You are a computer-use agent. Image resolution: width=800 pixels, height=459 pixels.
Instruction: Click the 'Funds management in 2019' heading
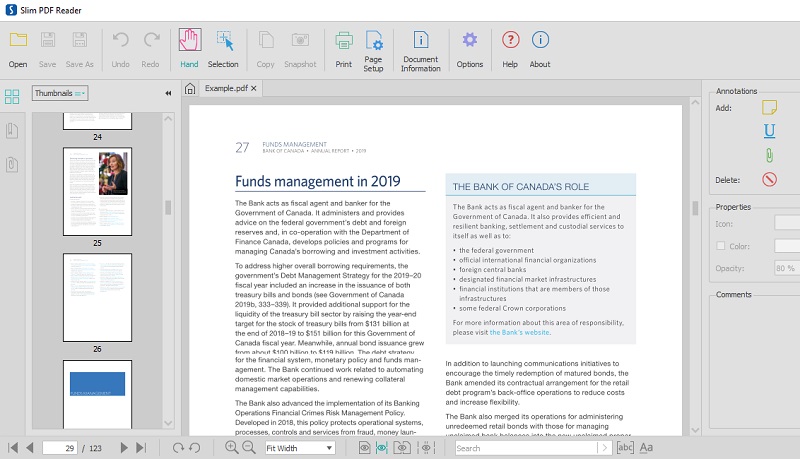coord(317,181)
